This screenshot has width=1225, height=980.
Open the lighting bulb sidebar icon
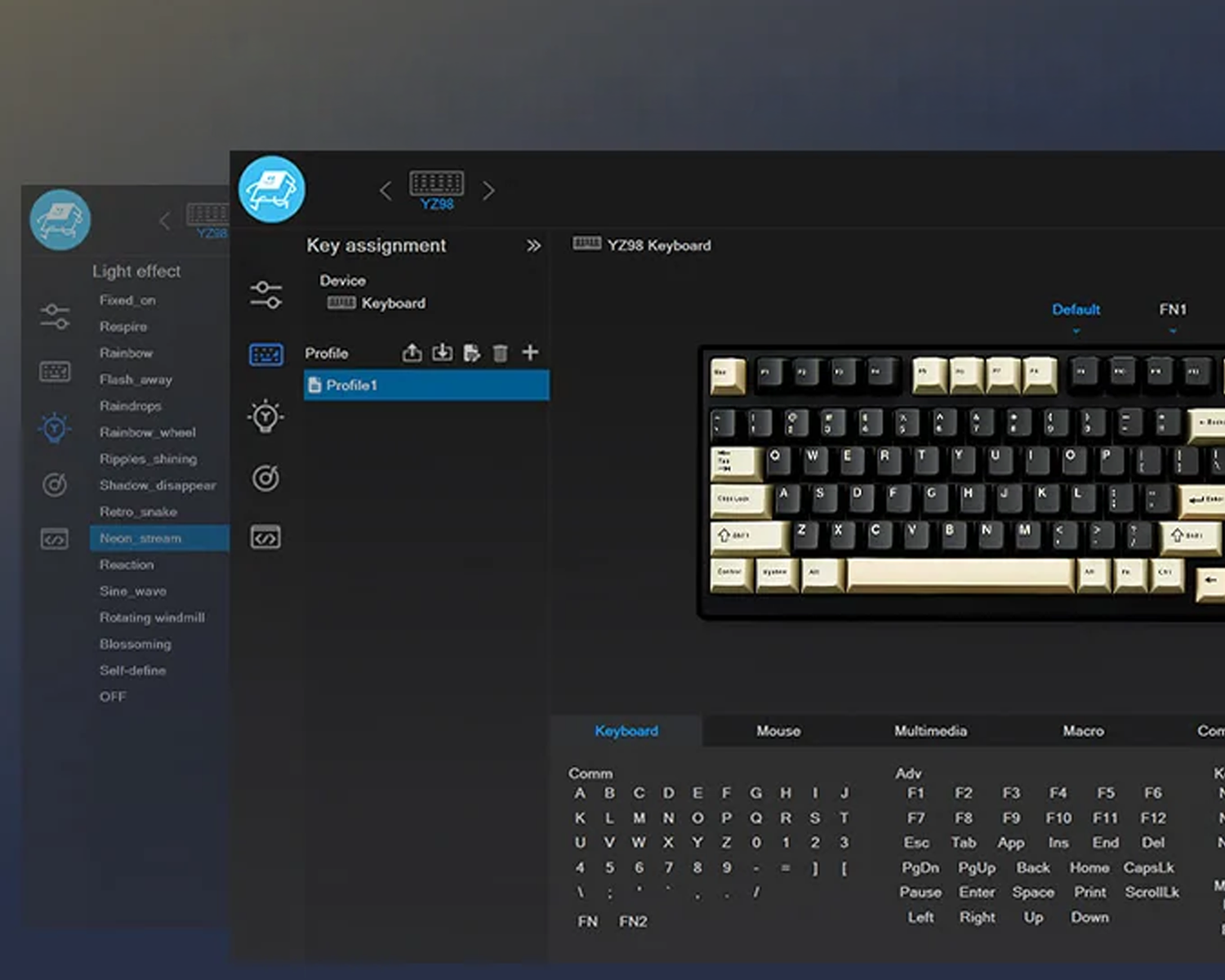pyautogui.click(x=265, y=416)
